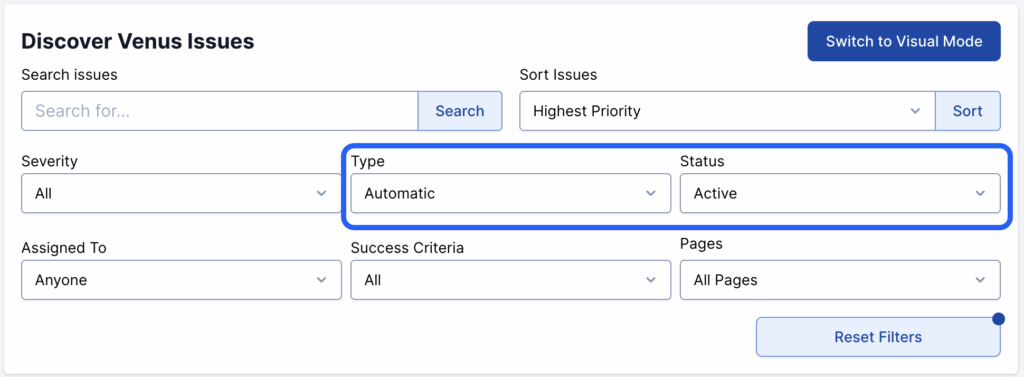1024x377 pixels.
Task: Open the Assigned To dropdown showing Anyone
Action: 182,280
